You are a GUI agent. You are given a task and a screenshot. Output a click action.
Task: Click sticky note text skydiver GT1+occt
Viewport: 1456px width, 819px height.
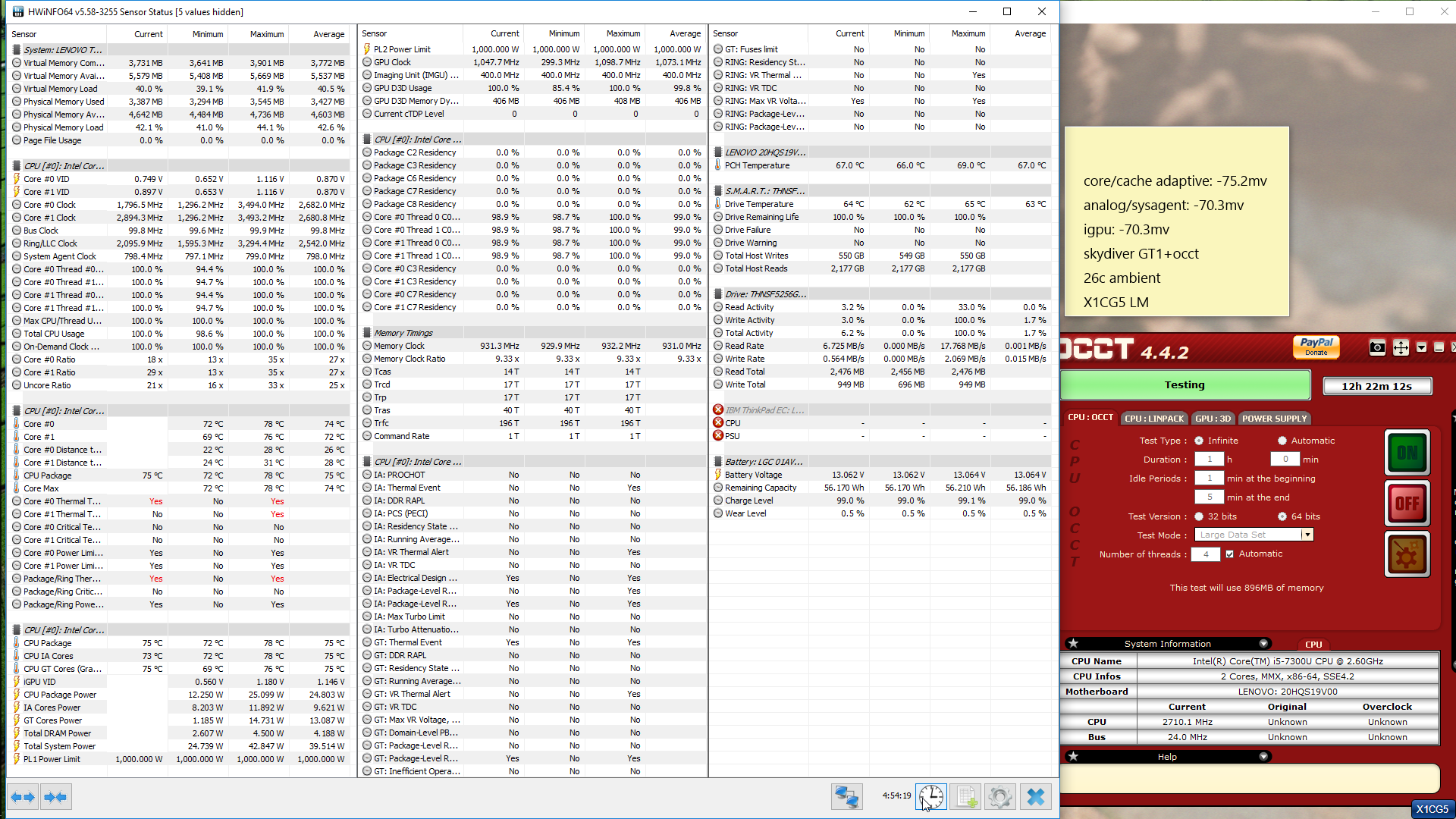coord(1141,254)
